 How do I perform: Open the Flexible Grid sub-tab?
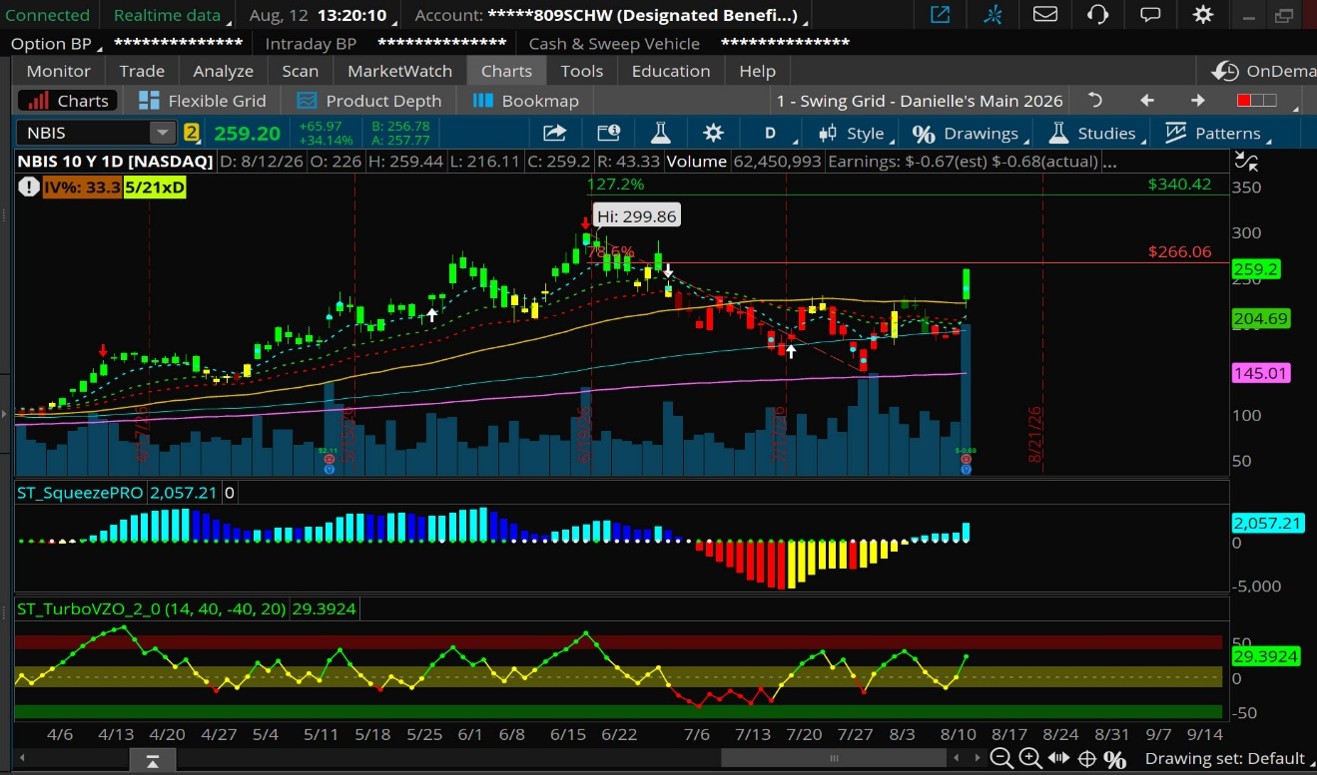[x=203, y=100]
